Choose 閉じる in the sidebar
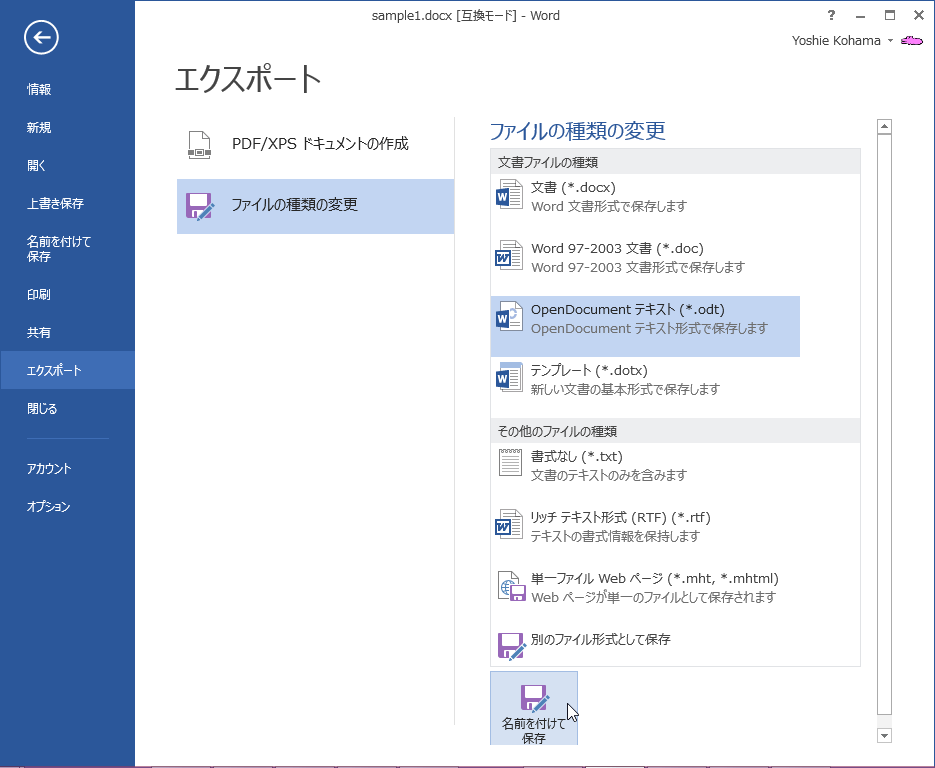Viewport: 935px width, 768px height. coord(67,408)
